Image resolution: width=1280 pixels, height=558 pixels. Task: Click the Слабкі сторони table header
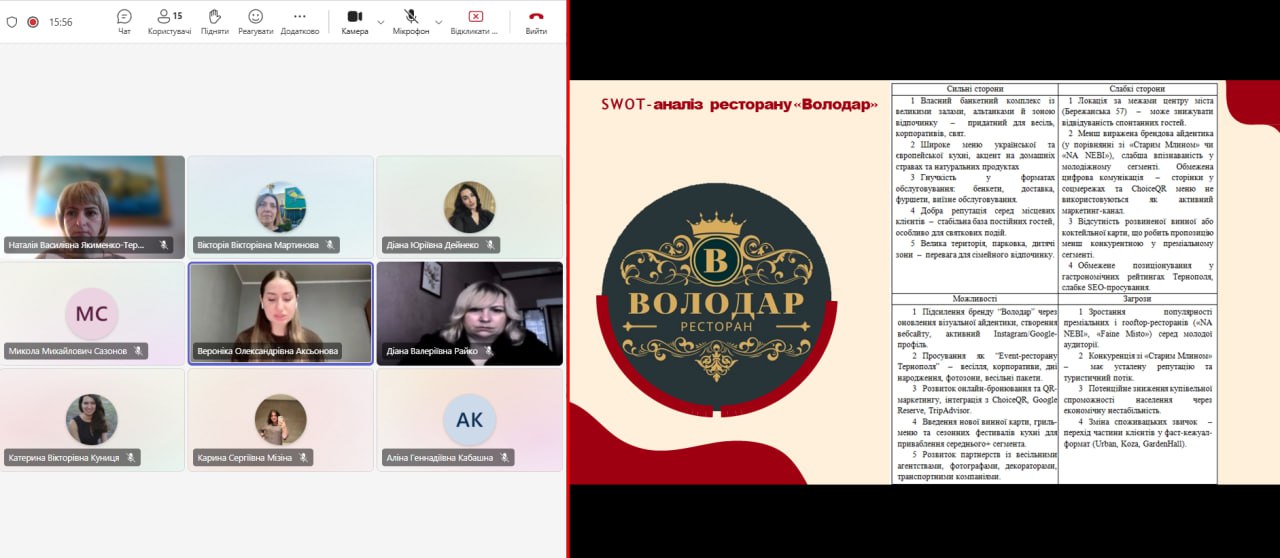pos(1137,89)
